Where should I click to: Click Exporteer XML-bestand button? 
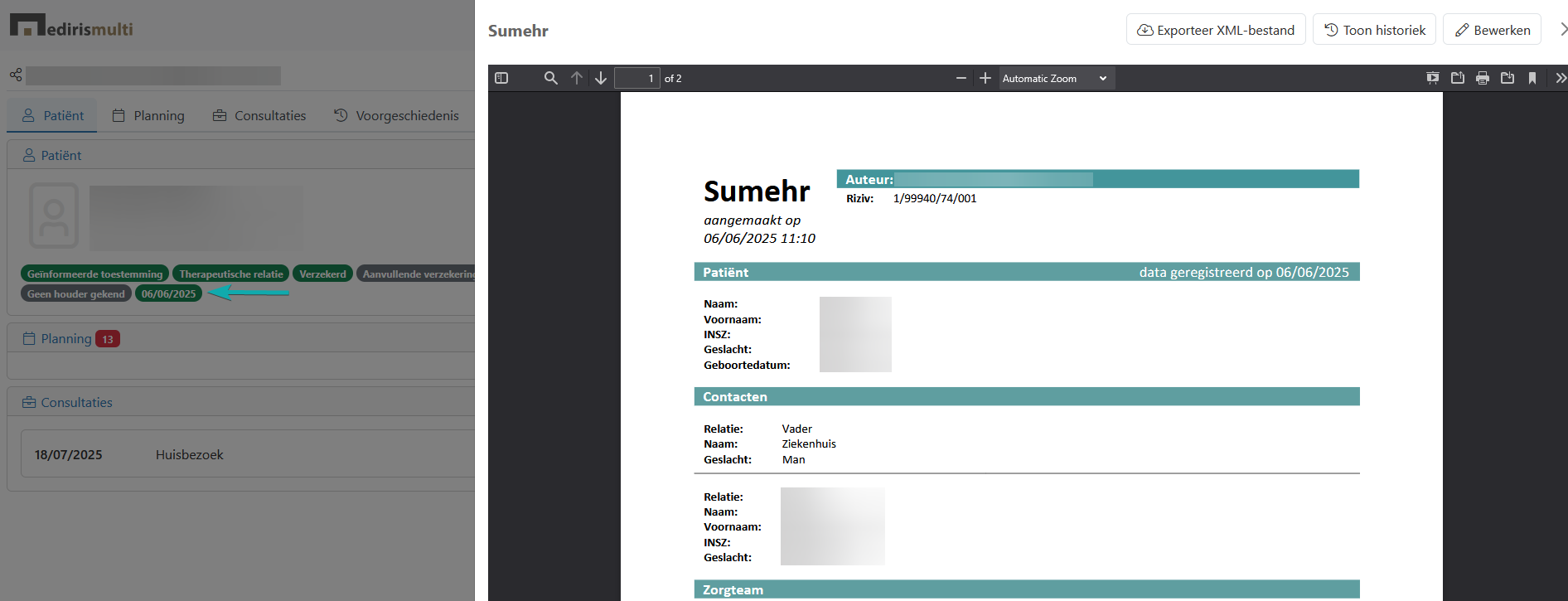[1216, 30]
